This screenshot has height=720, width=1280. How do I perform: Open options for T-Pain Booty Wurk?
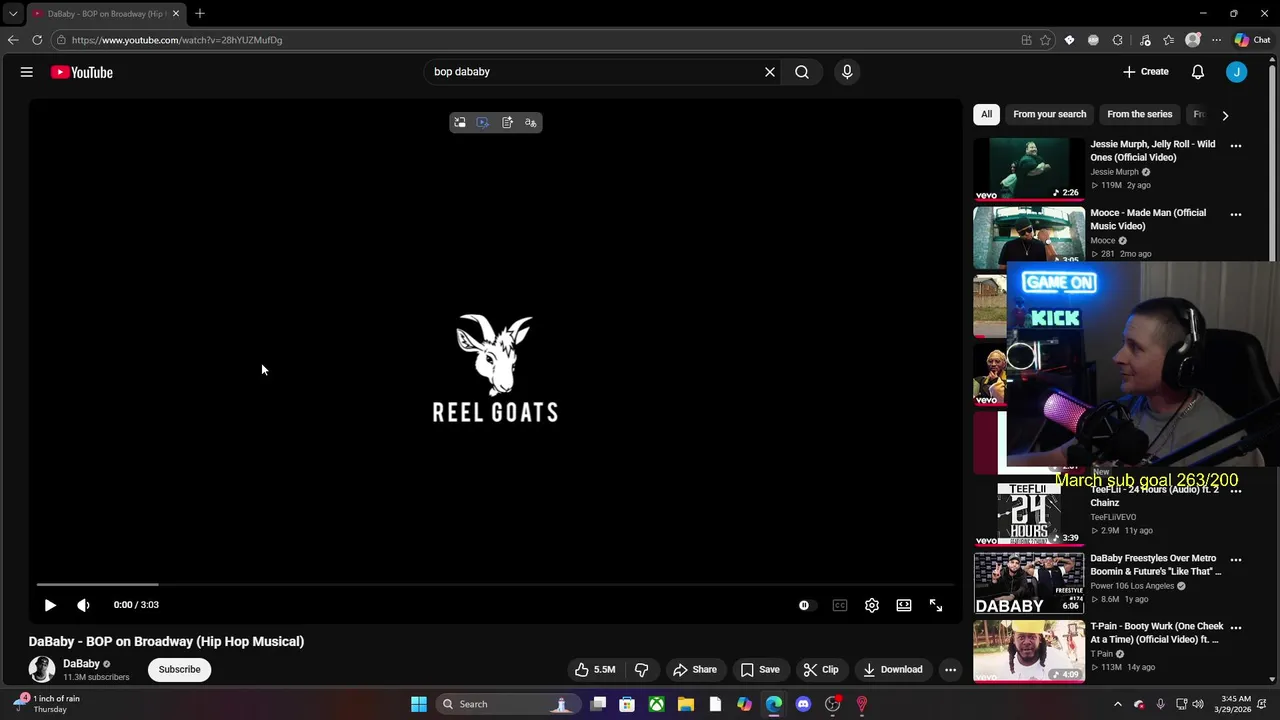(1236, 628)
